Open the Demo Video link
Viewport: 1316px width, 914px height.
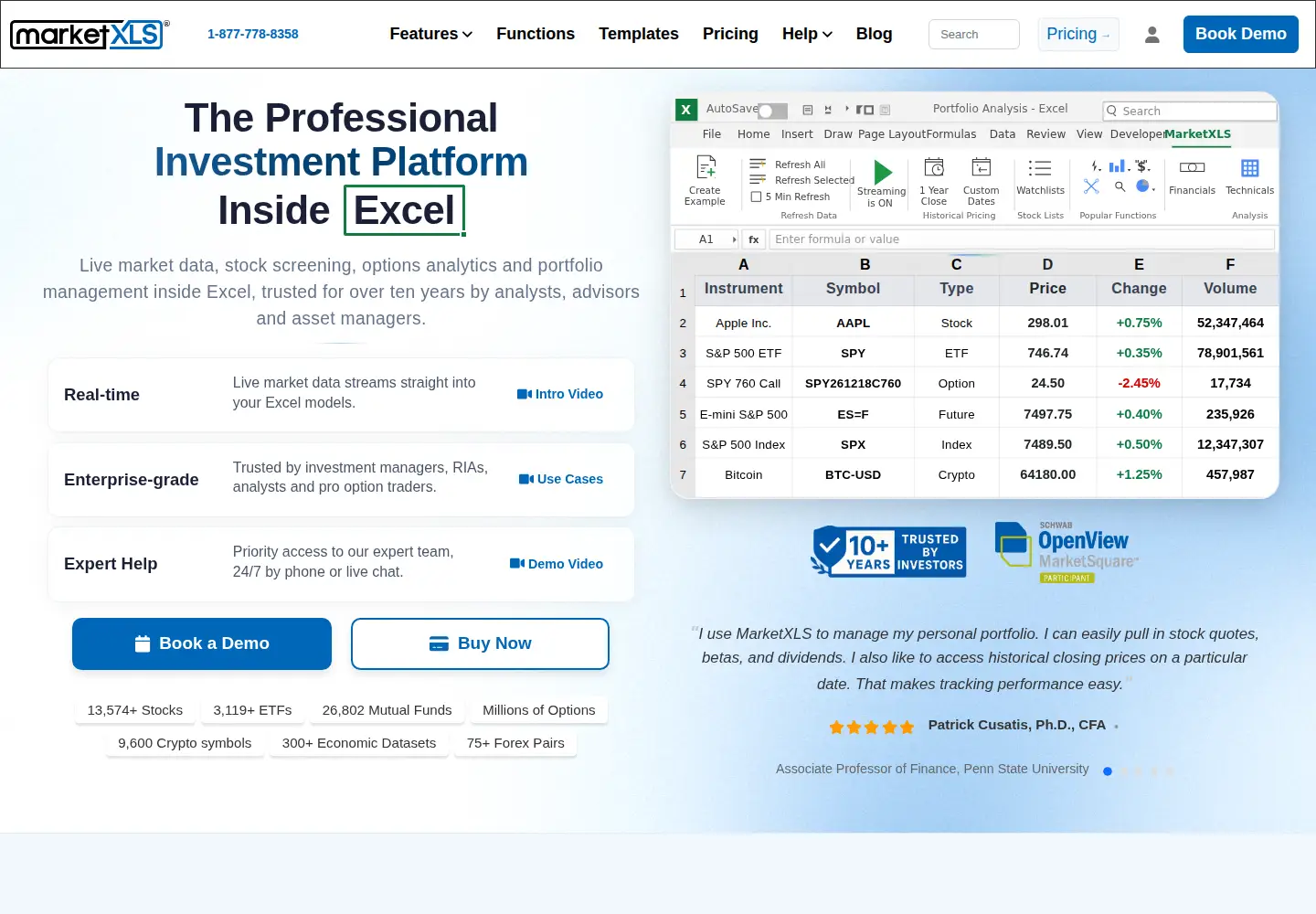[x=557, y=564]
